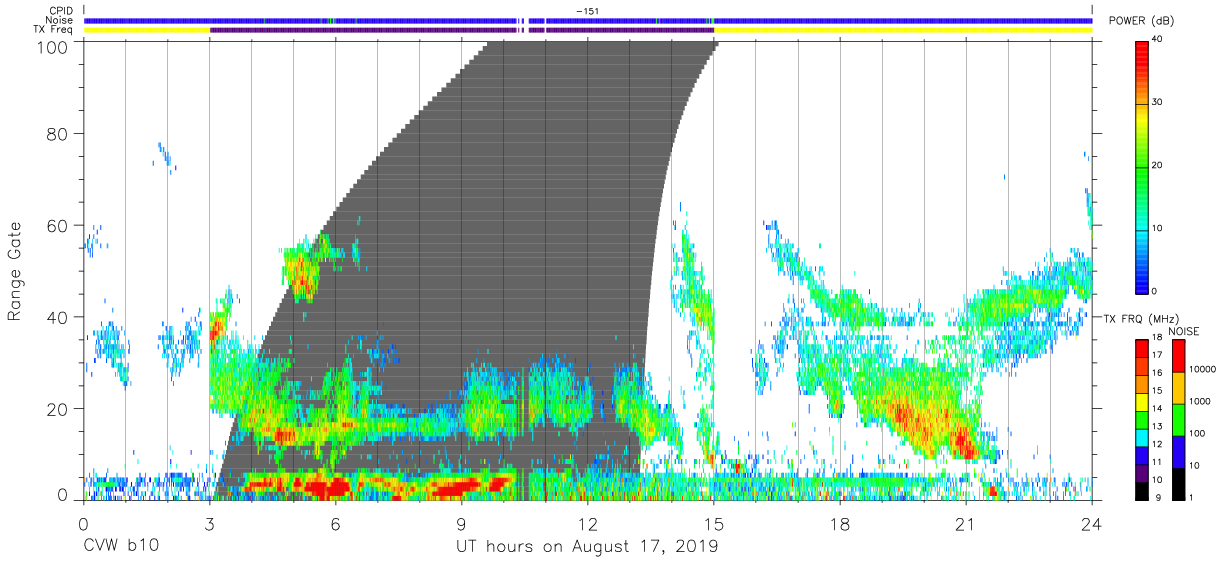Click the 'TX FRQ (MHz)' legend title

[x=1143, y=318]
